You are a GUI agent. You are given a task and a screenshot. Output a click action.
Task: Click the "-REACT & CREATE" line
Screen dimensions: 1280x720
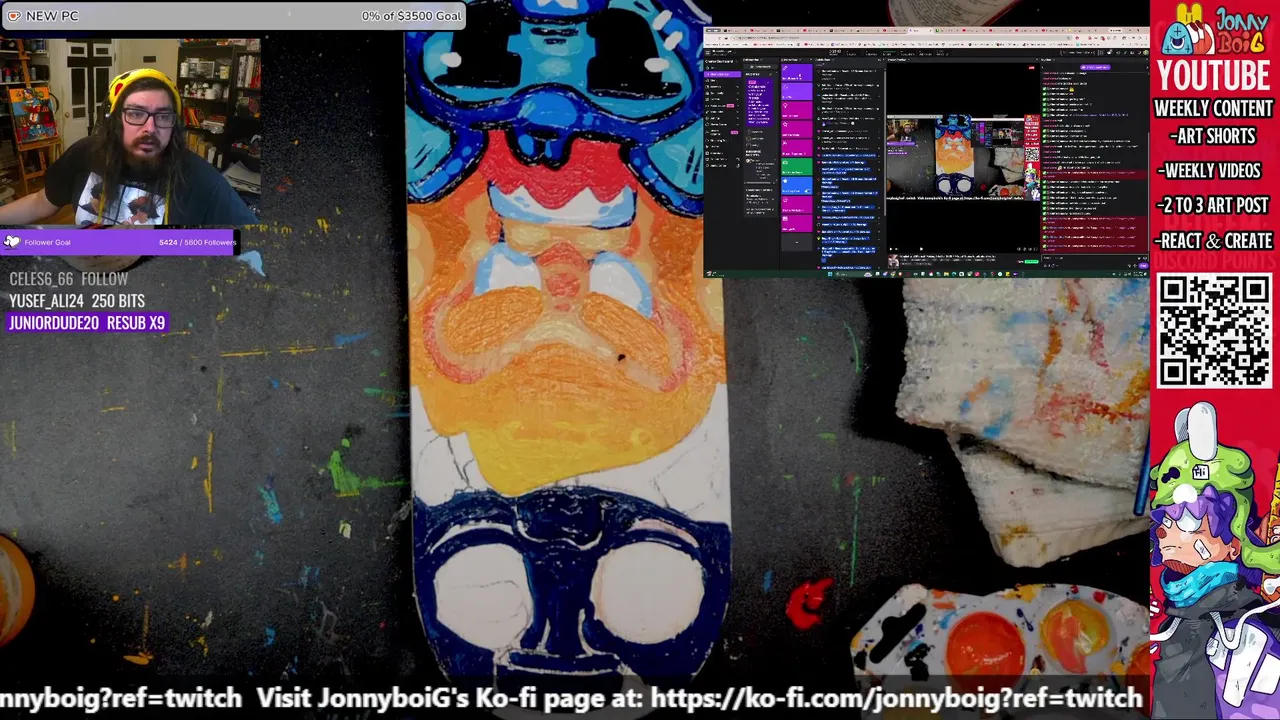(1214, 241)
